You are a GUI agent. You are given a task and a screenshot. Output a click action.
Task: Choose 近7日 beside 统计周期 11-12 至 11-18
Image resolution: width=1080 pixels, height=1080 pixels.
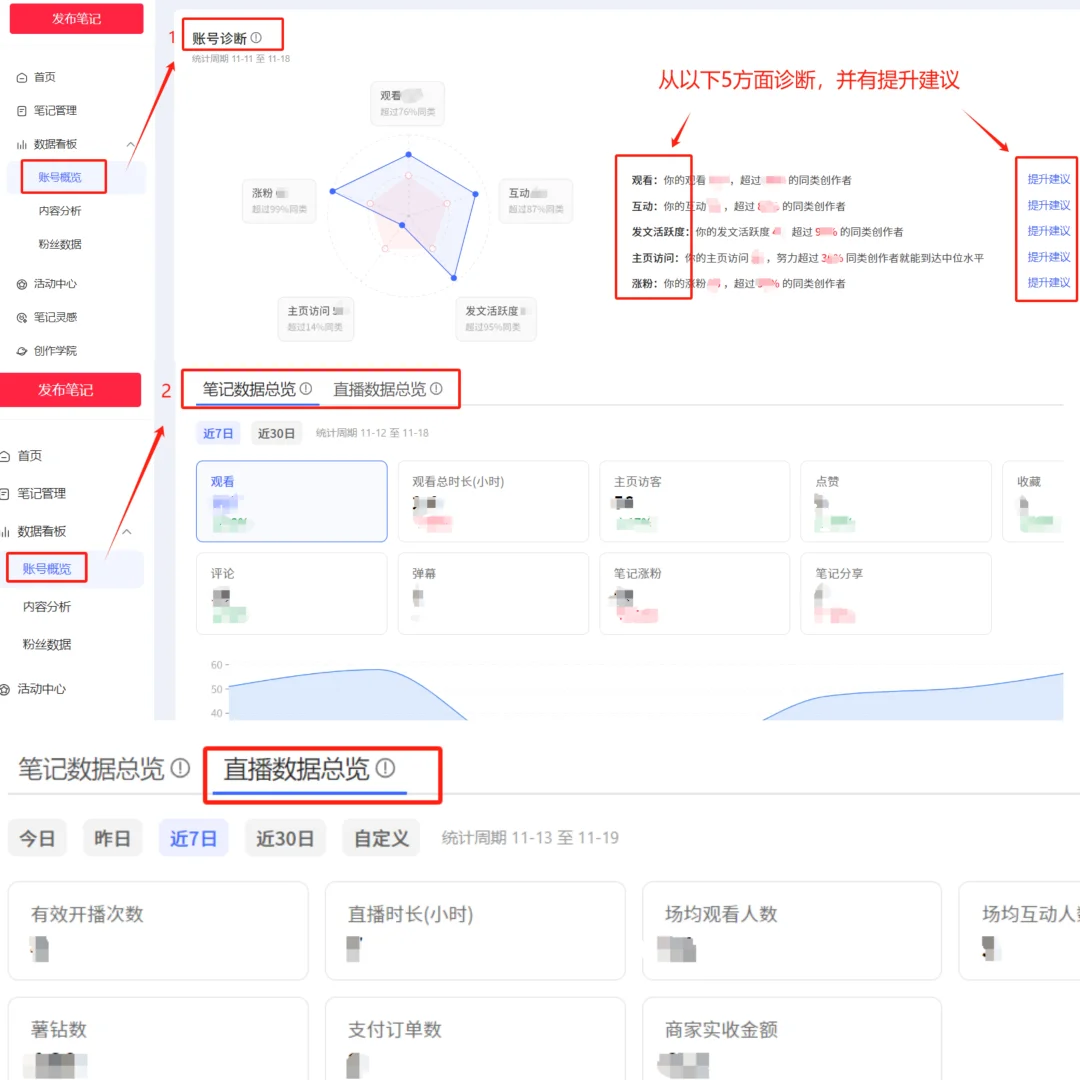[x=218, y=433]
